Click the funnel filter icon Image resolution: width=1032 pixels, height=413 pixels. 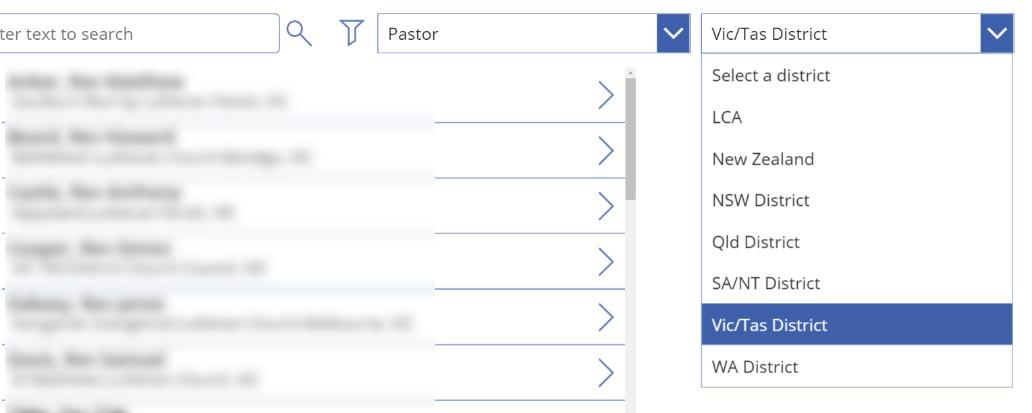click(351, 33)
